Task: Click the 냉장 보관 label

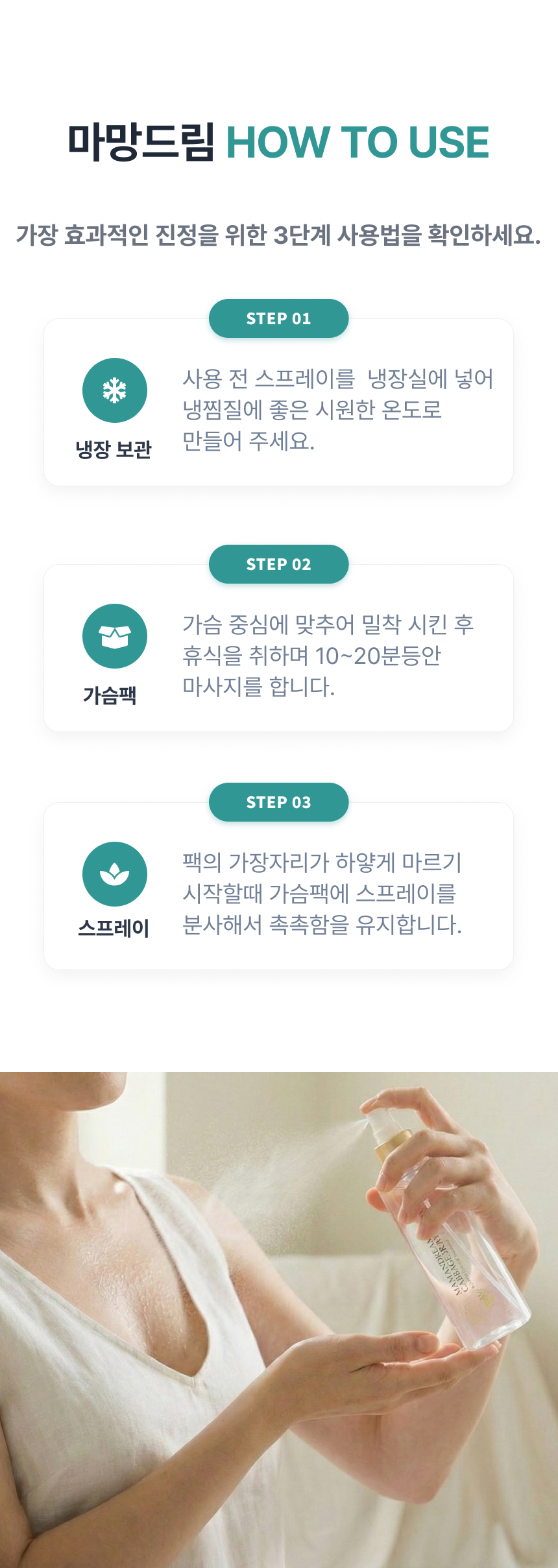Action: [x=114, y=449]
